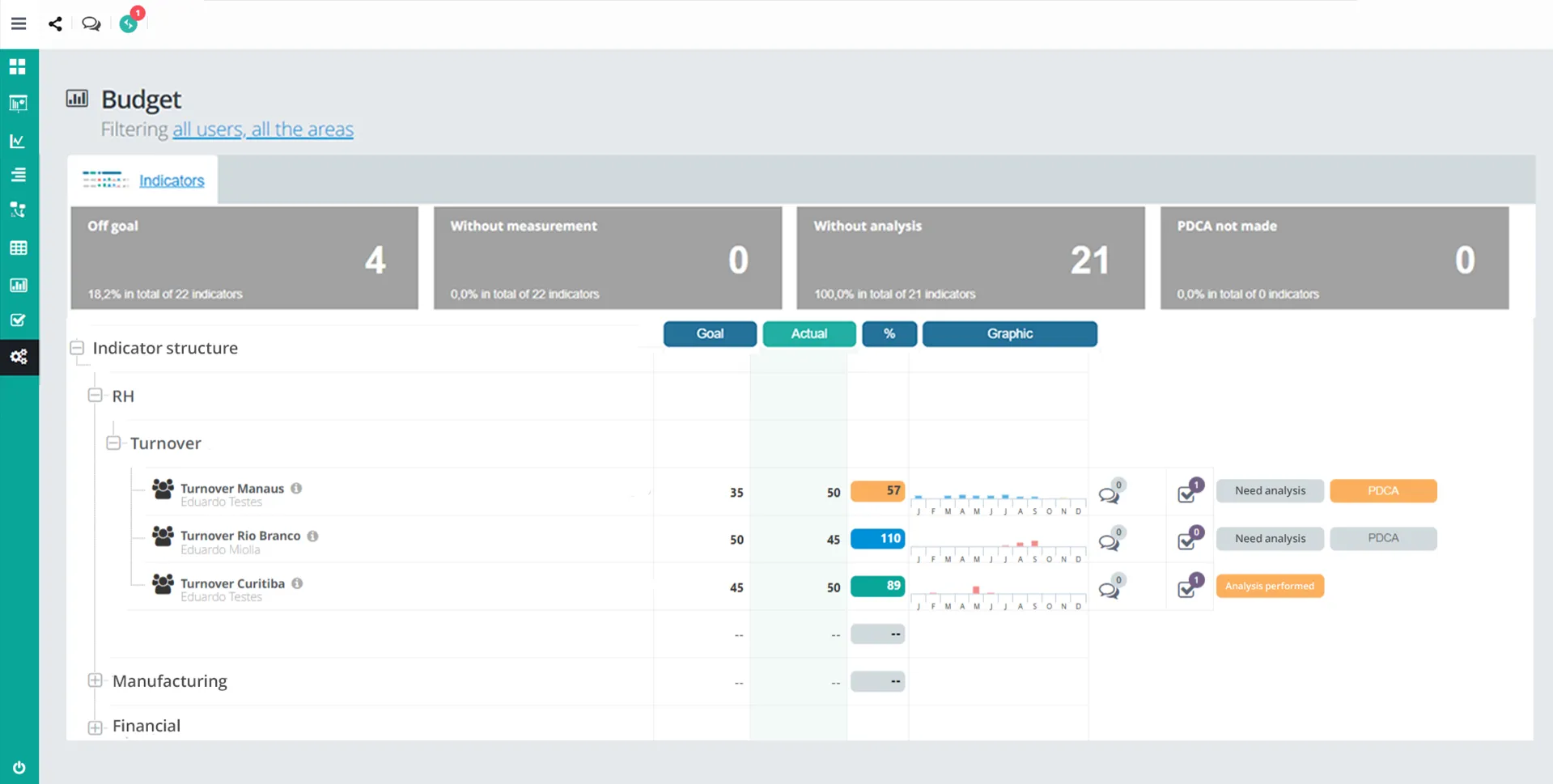Click the people icon of Turnover Manaus
Image resolution: width=1553 pixels, height=784 pixels.
pos(163,489)
